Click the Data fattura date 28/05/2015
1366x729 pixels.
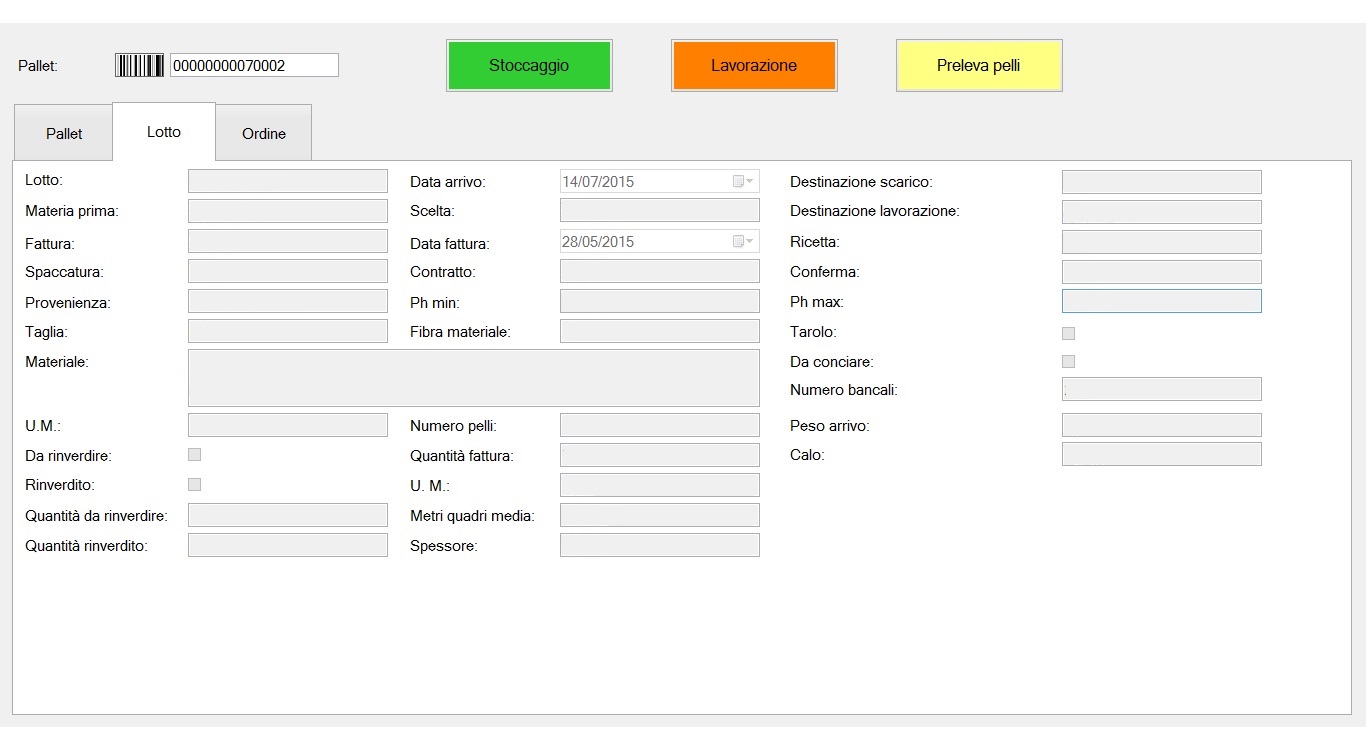pyautogui.click(x=598, y=242)
